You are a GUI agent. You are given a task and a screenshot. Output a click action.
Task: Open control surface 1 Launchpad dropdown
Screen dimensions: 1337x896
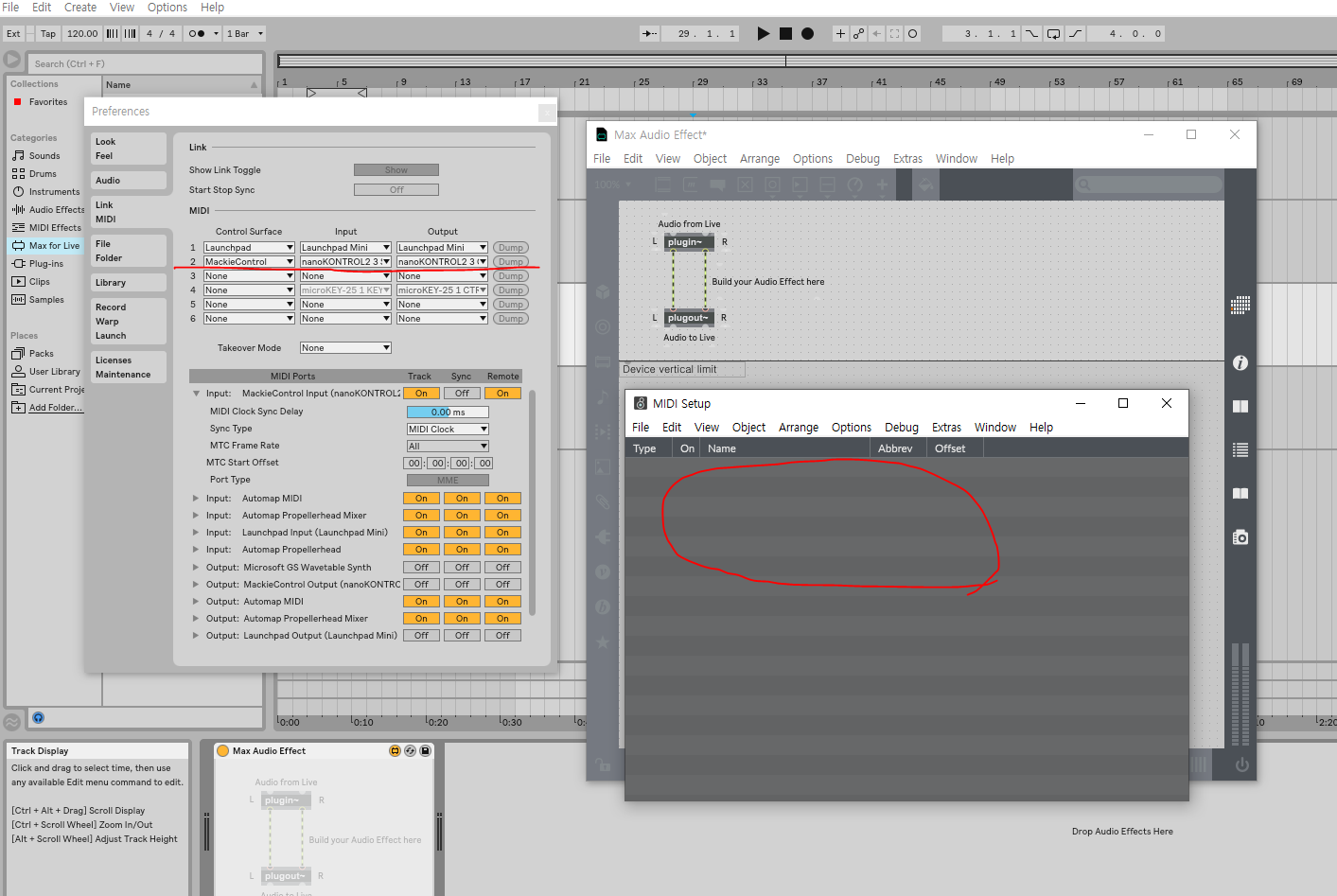tap(249, 247)
